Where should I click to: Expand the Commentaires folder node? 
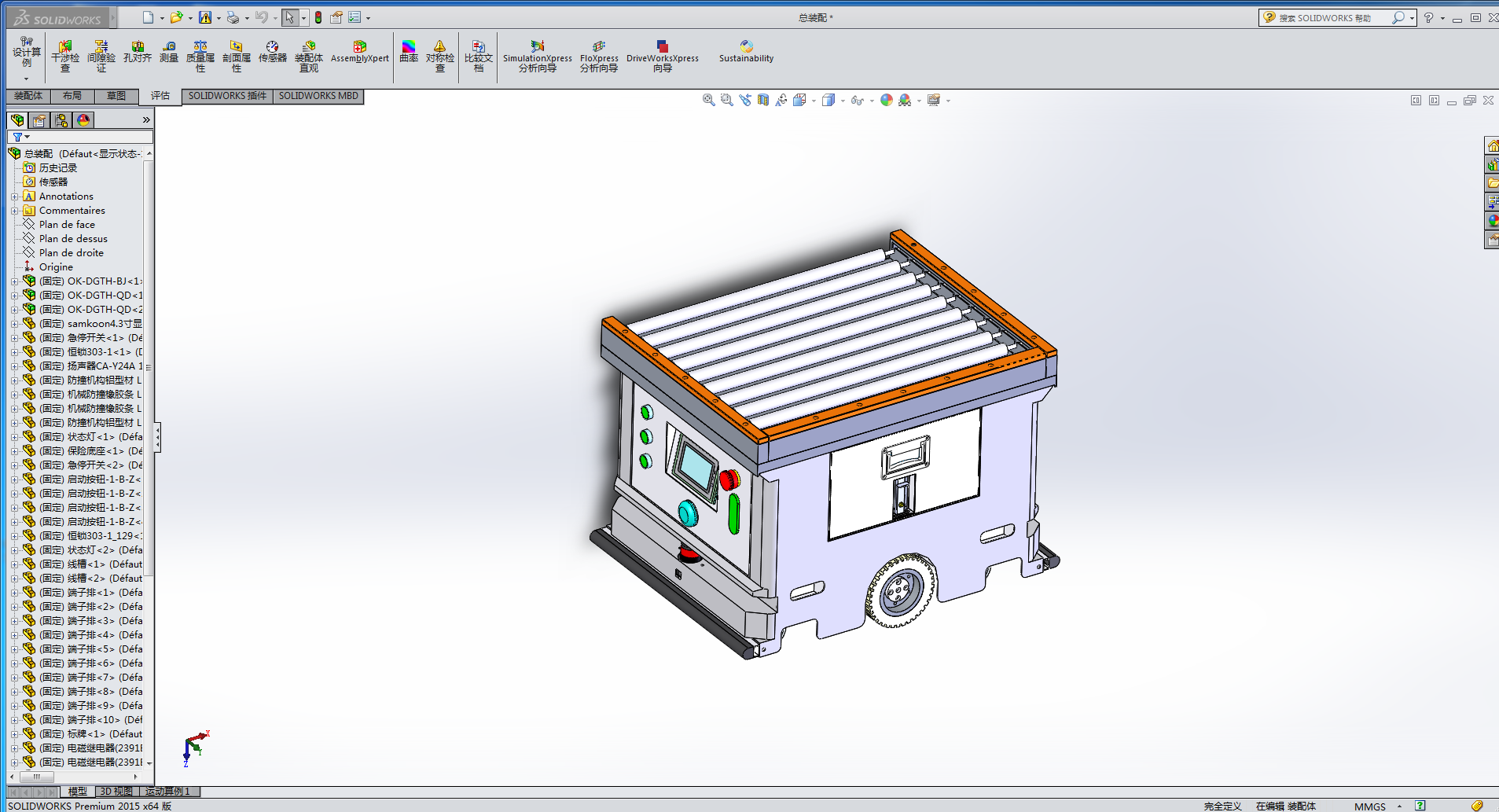point(14,211)
